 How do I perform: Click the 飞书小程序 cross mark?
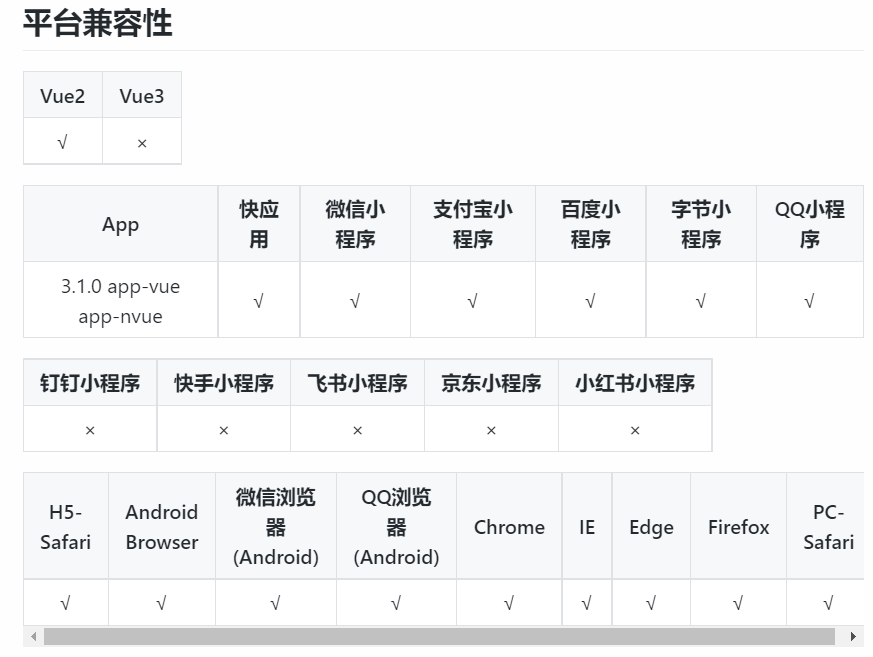(x=357, y=429)
